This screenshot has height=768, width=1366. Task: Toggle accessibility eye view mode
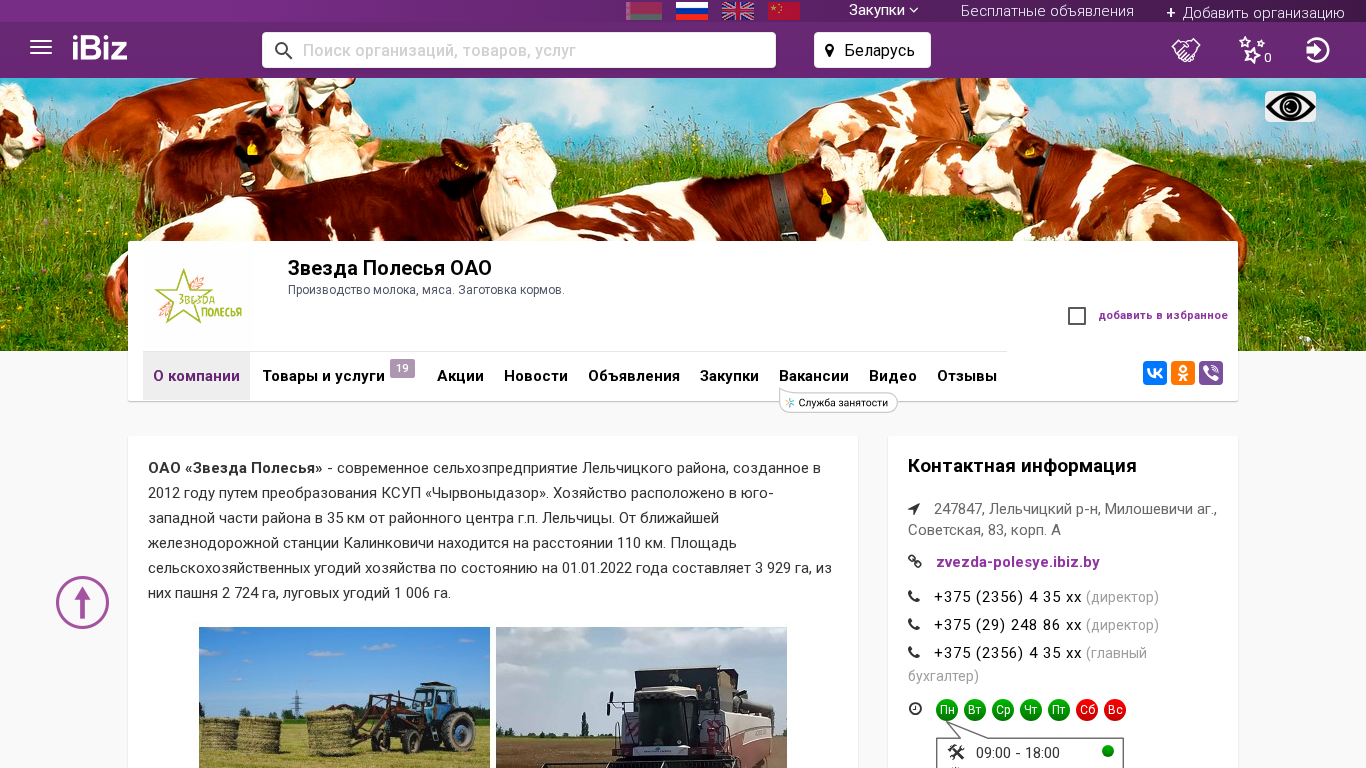tap(1290, 107)
